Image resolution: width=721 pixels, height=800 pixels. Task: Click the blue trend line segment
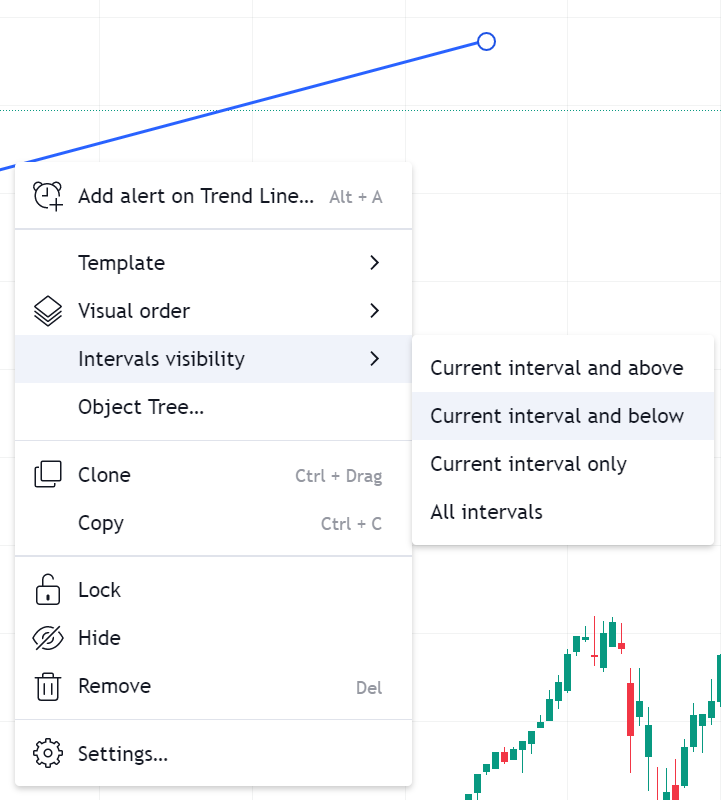coord(250,102)
